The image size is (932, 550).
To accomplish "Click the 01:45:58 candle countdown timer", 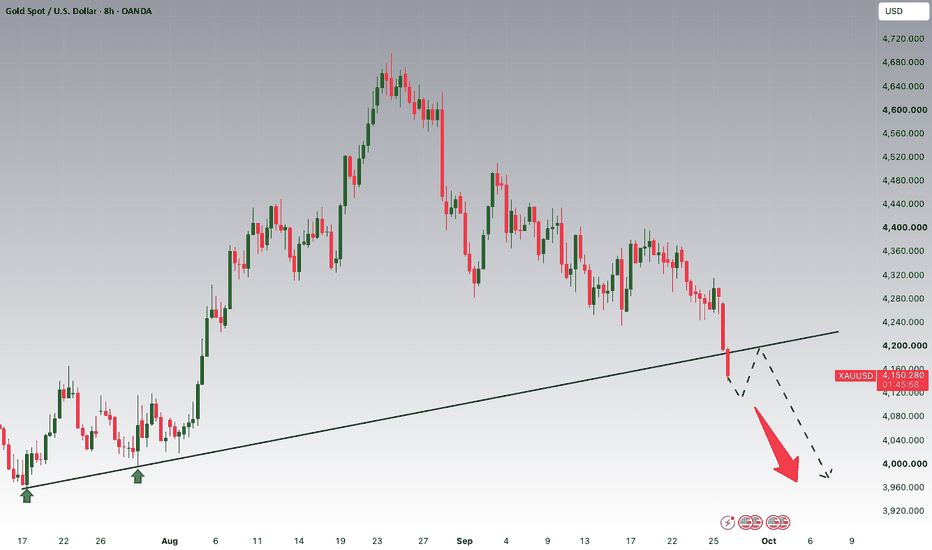I will (903, 385).
